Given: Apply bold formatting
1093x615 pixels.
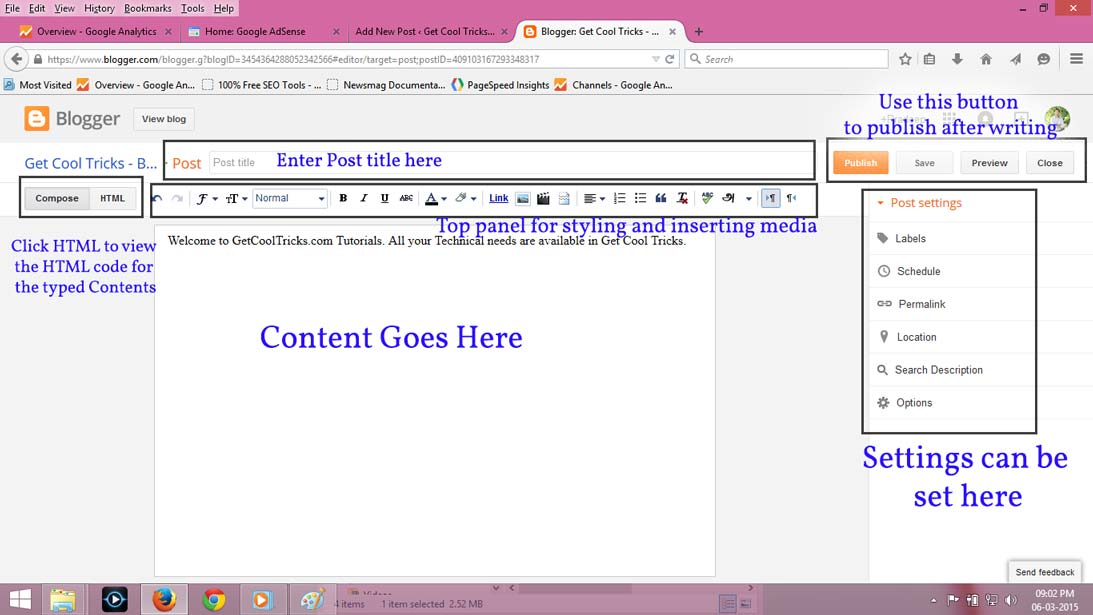Looking at the screenshot, I should [x=343, y=198].
